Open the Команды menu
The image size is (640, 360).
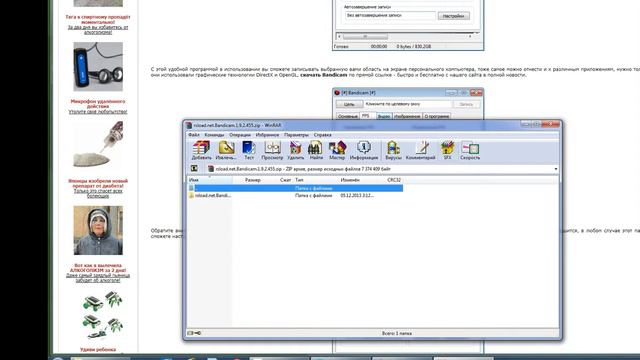coord(214,135)
